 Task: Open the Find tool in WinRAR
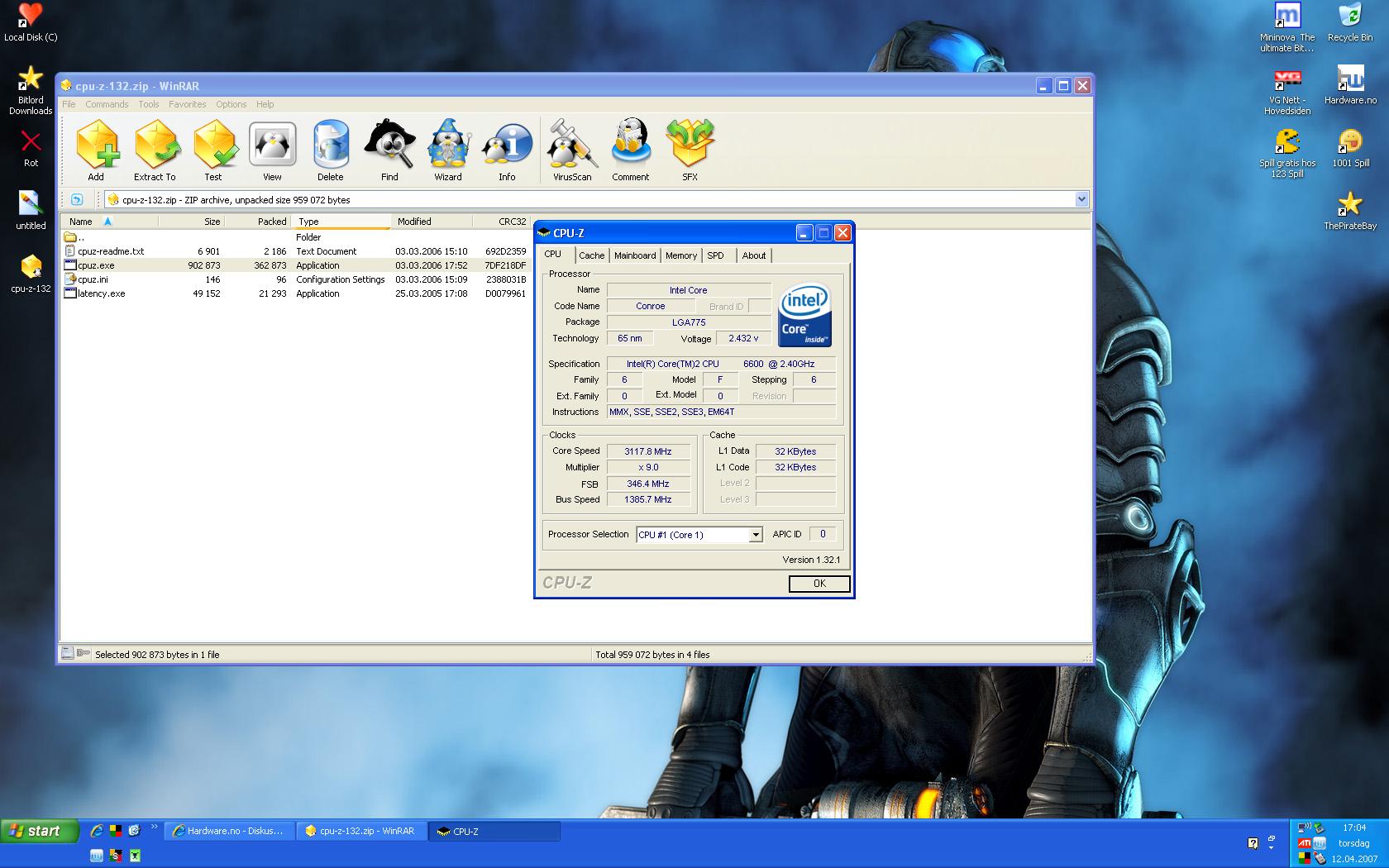click(389, 150)
